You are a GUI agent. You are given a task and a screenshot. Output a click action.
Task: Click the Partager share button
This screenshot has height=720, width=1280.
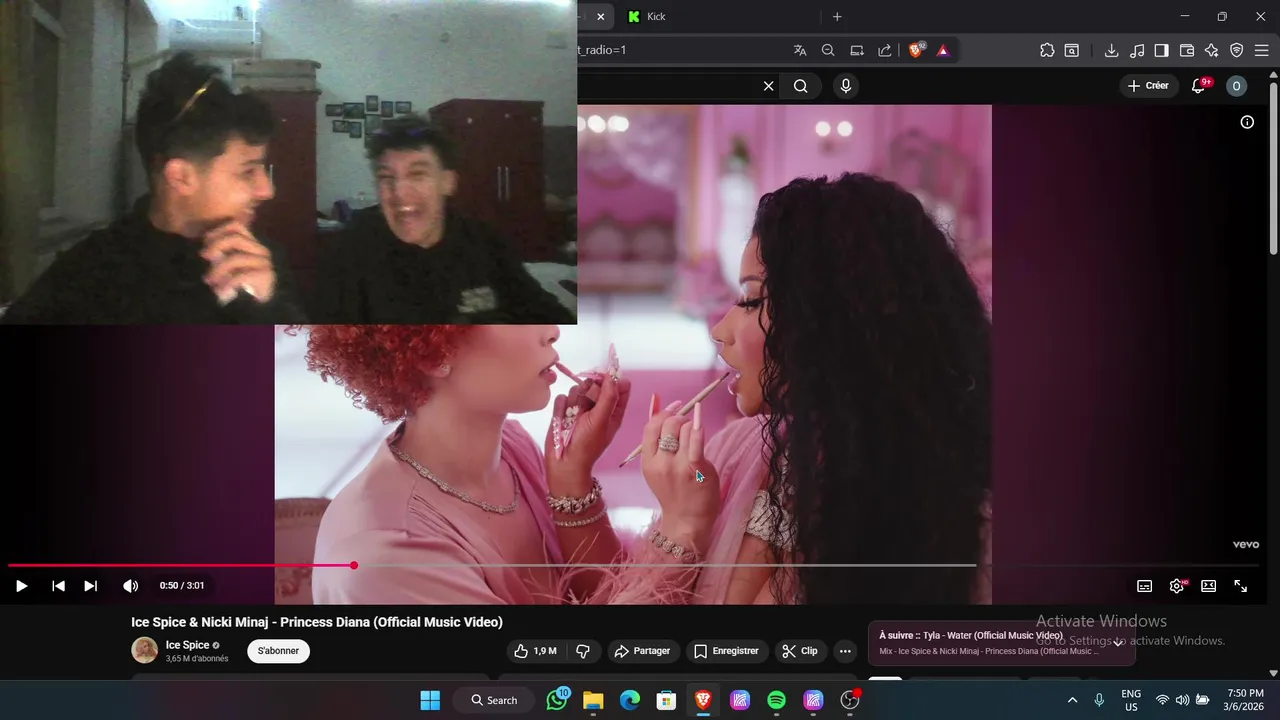pos(643,651)
